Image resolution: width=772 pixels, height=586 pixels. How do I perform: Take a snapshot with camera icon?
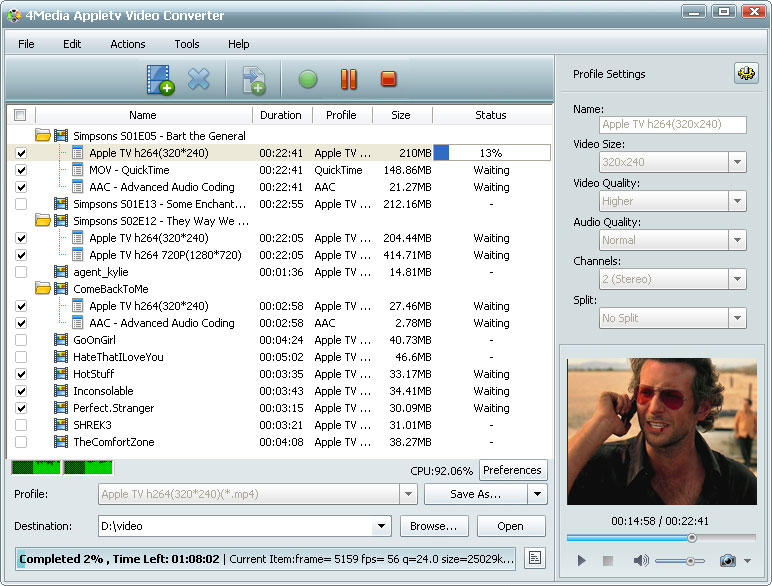tap(728, 560)
